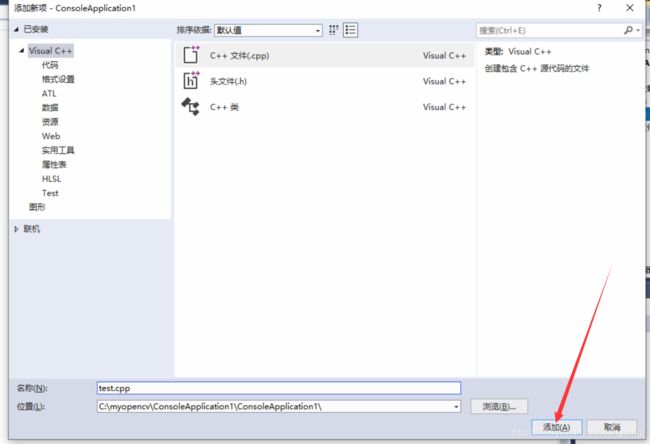The image size is (650, 444).
Task: Click the 添加(A) button
Action: pyautogui.click(x=557, y=427)
